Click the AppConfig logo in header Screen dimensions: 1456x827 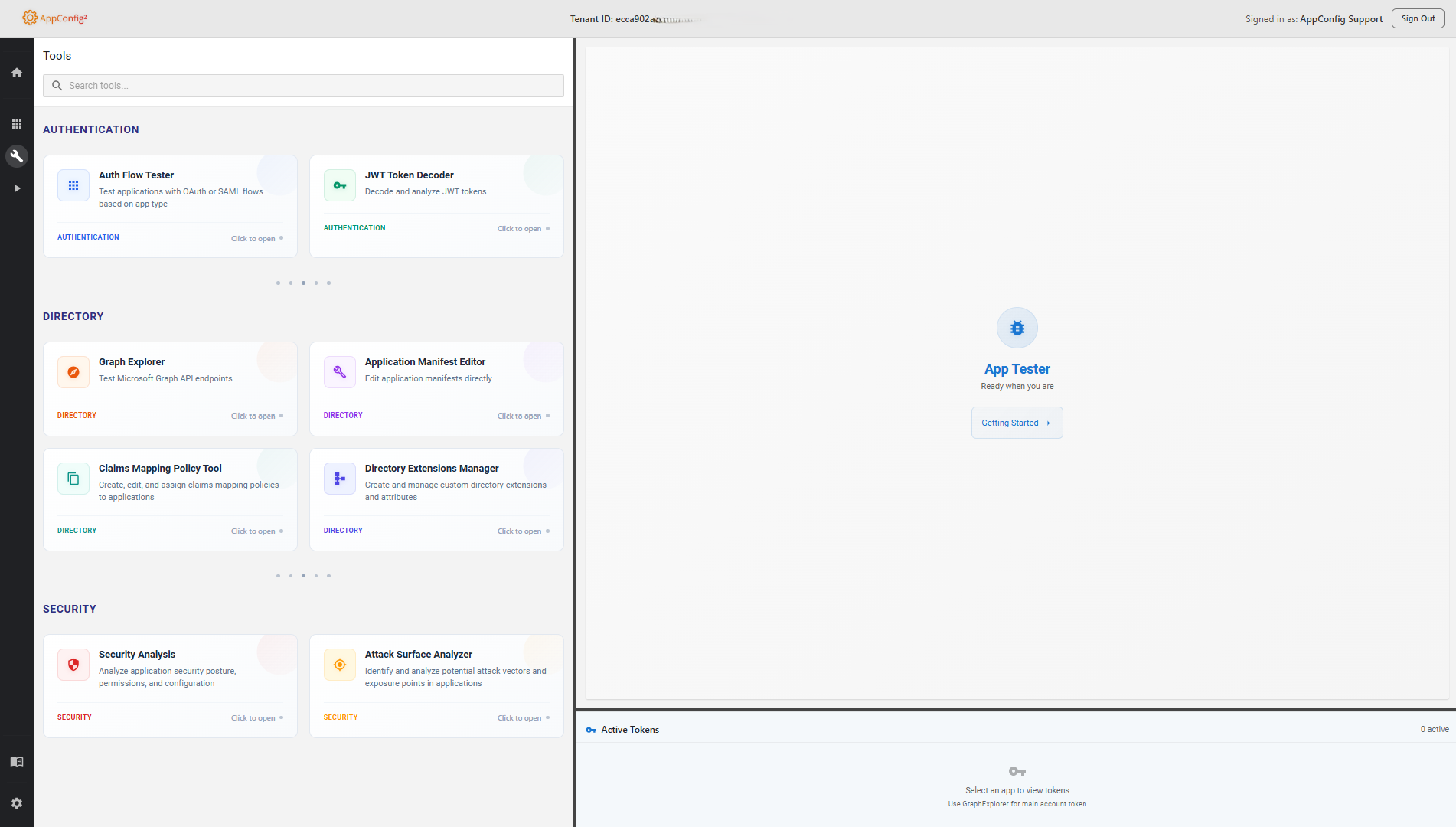55,18
